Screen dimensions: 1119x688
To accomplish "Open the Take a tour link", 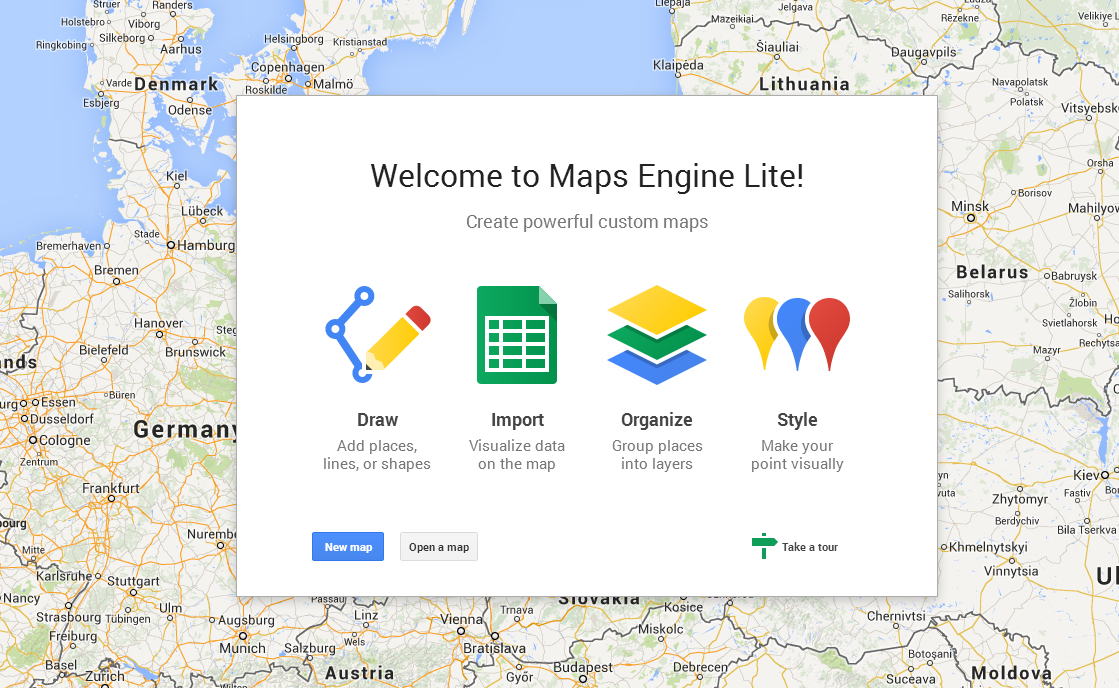I will pyautogui.click(x=809, y=547).
